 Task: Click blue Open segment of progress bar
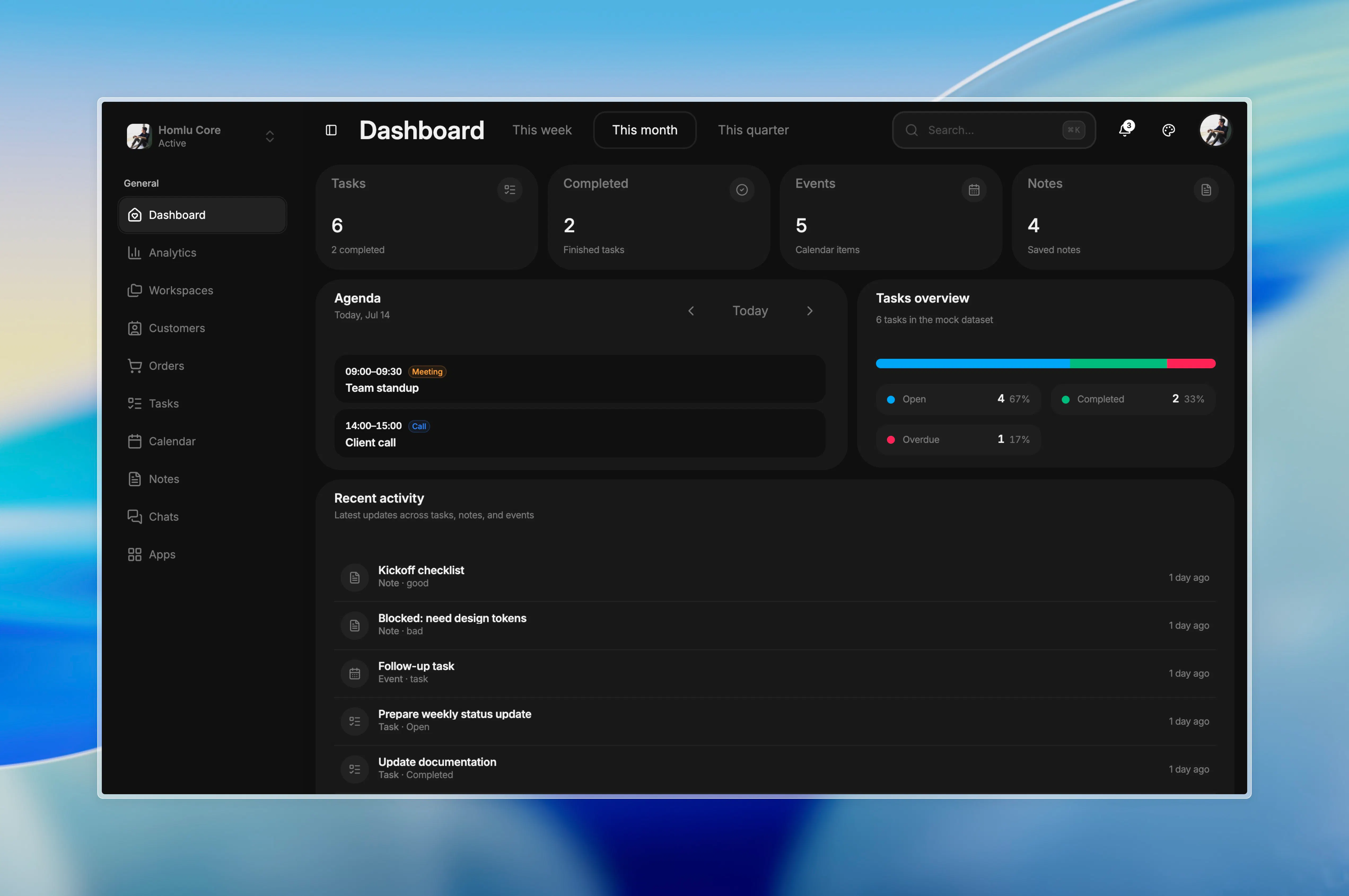pyautogui.click(x=973, y=363)
